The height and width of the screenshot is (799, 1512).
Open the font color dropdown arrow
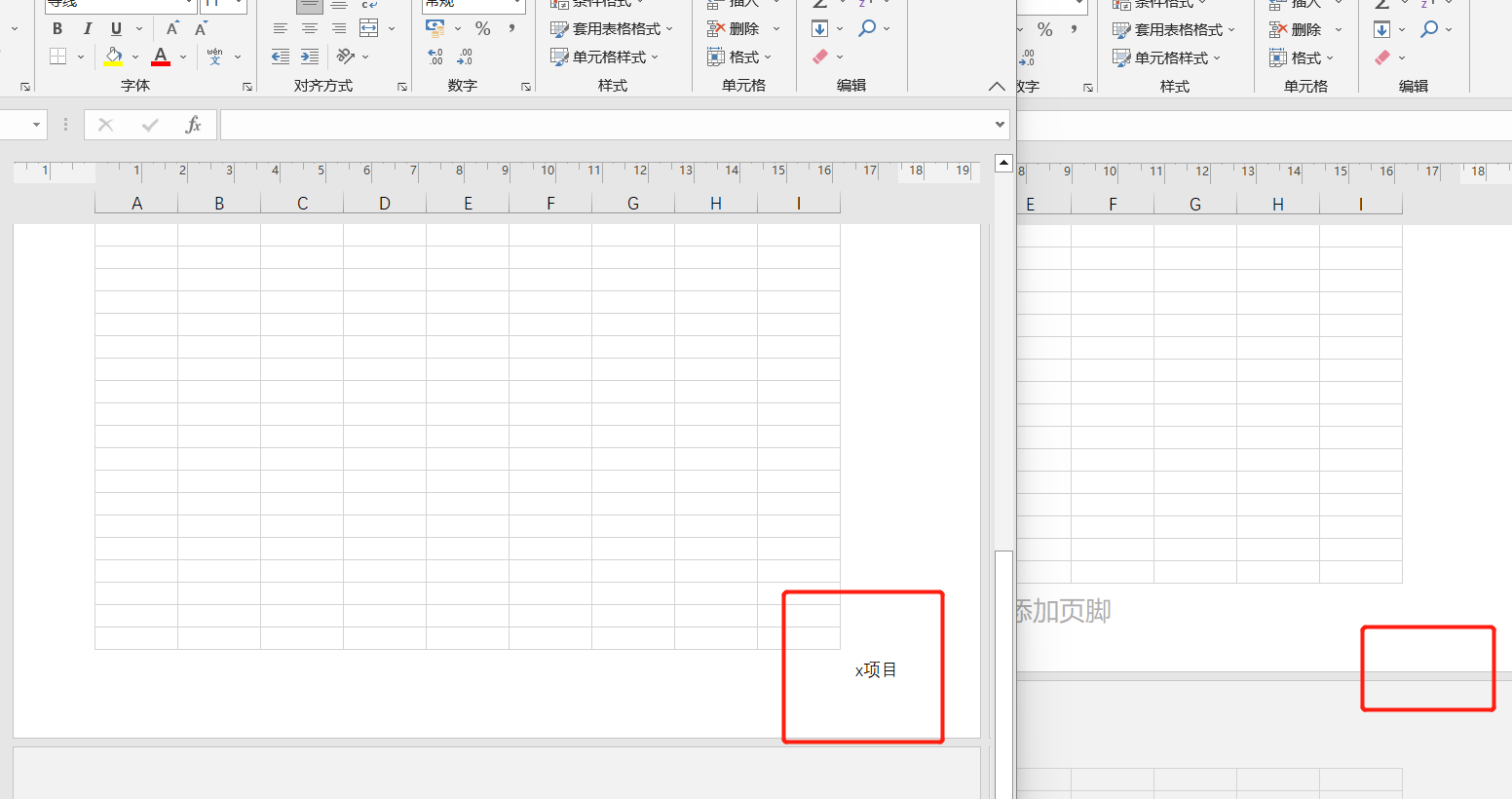point(181,56)
